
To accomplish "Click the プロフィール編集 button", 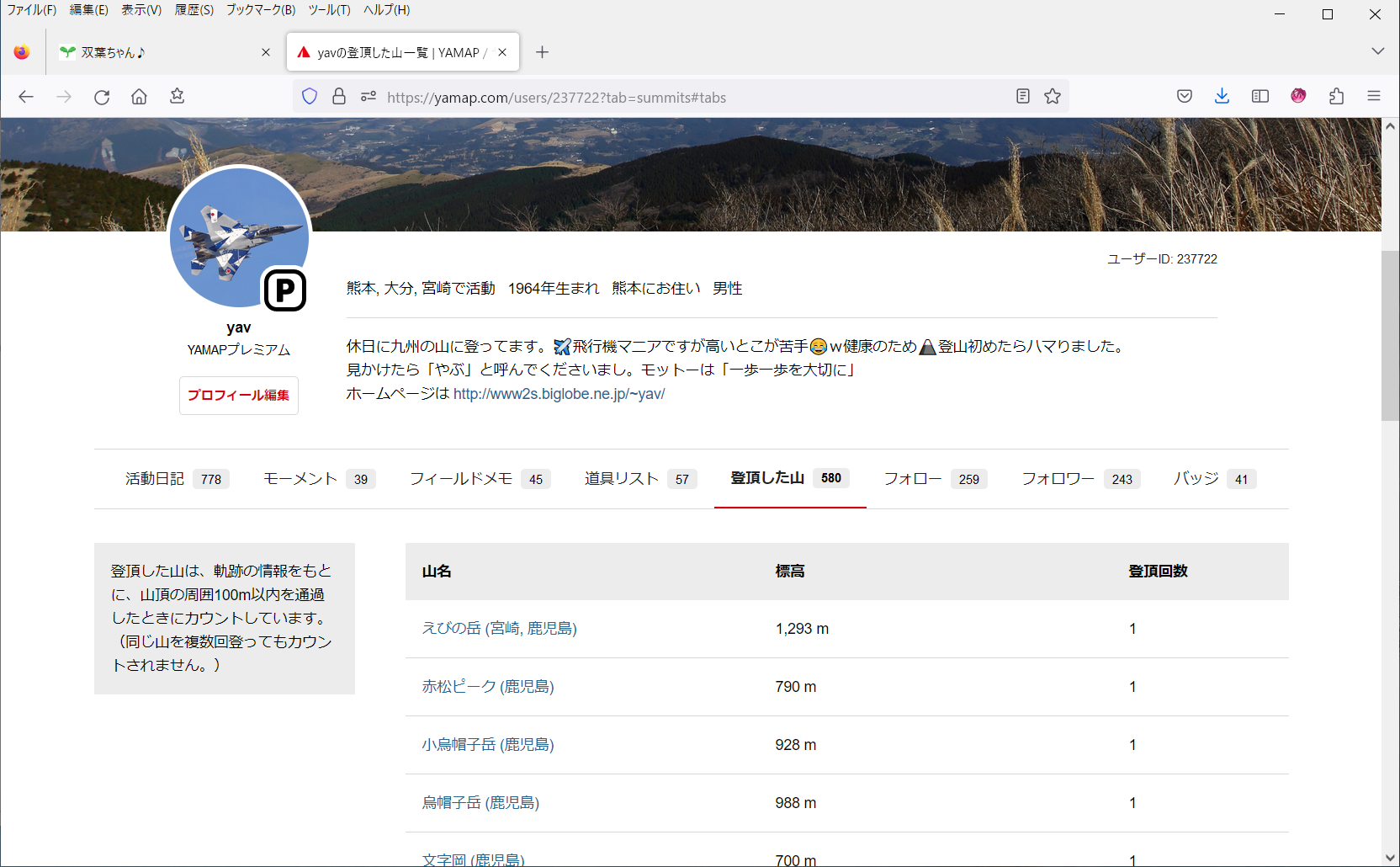I will point(238,395).
